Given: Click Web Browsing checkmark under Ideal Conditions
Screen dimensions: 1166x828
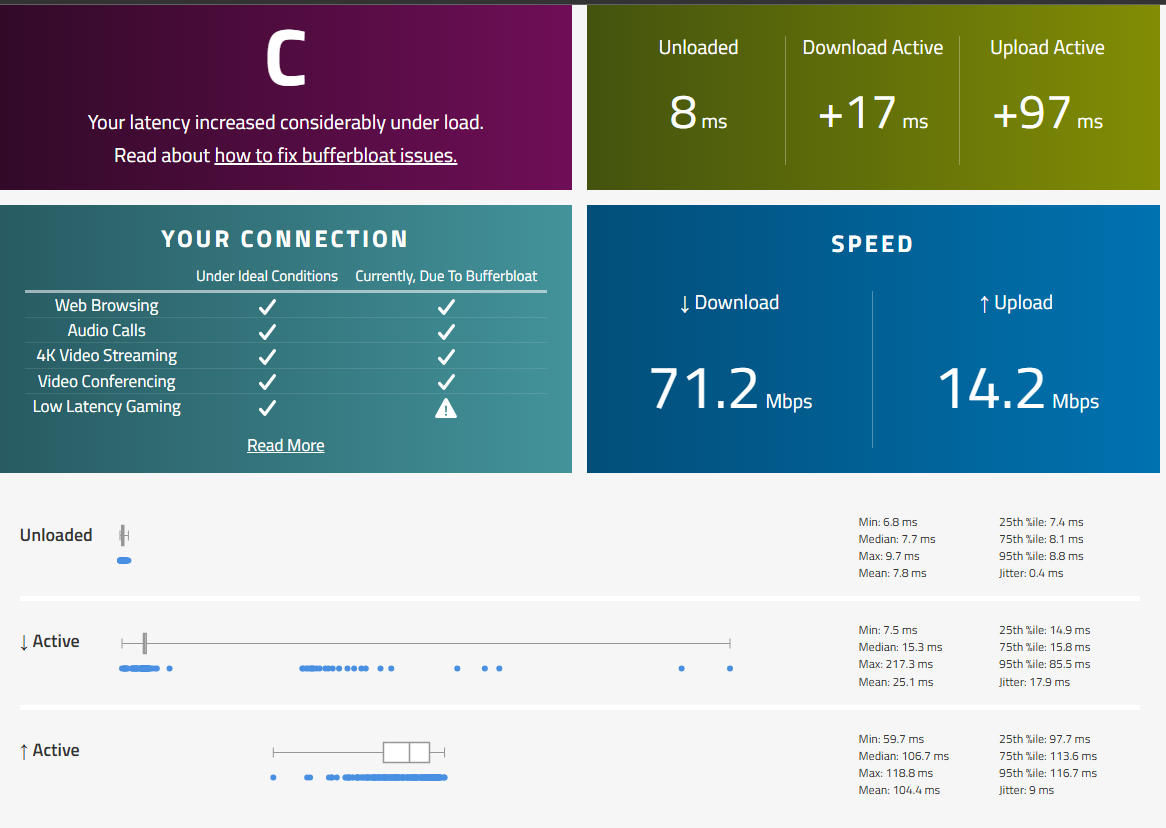Looking at the screenshot, I should 267,306.
